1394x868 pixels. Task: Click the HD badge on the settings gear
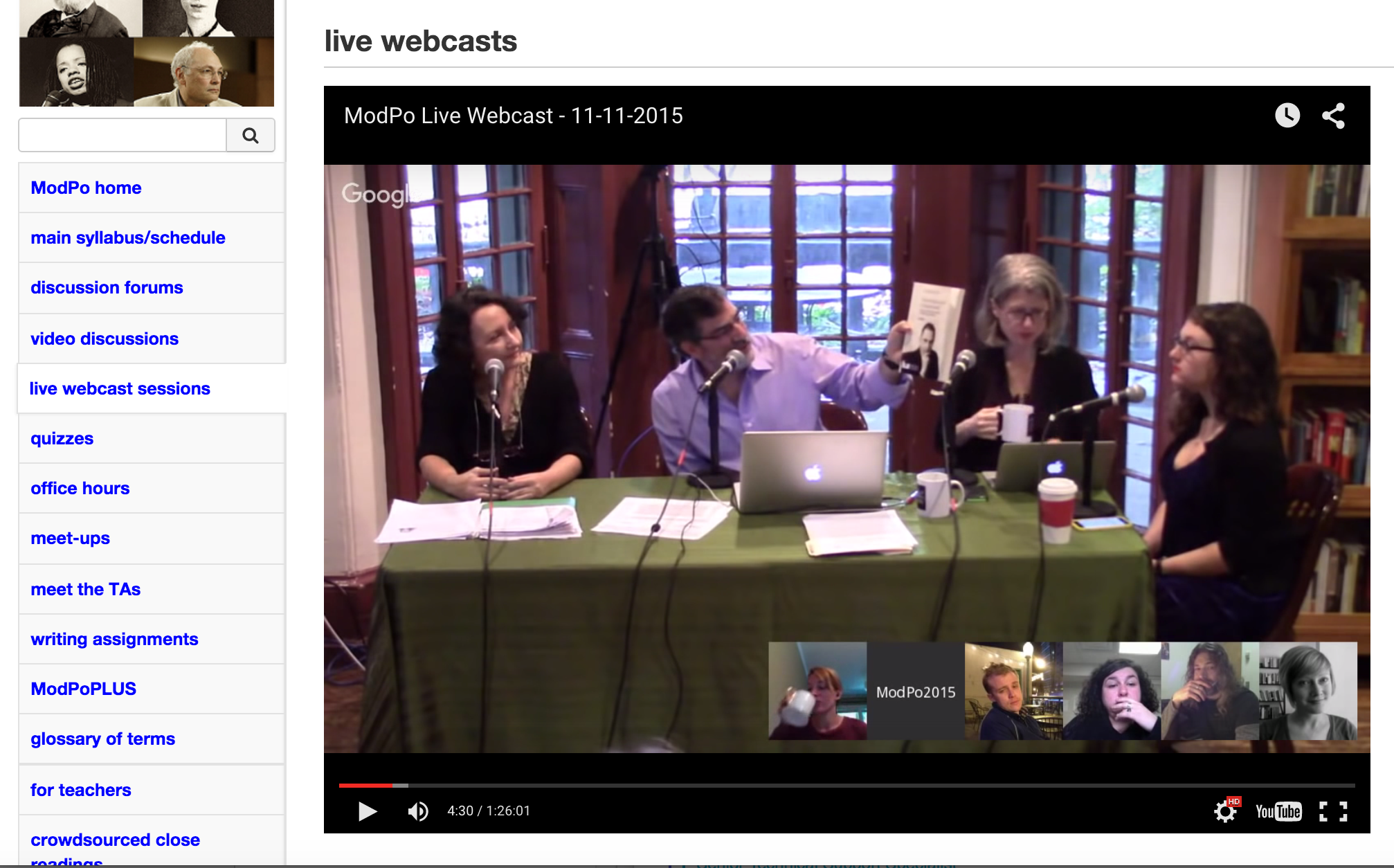tap(1234, 800)
